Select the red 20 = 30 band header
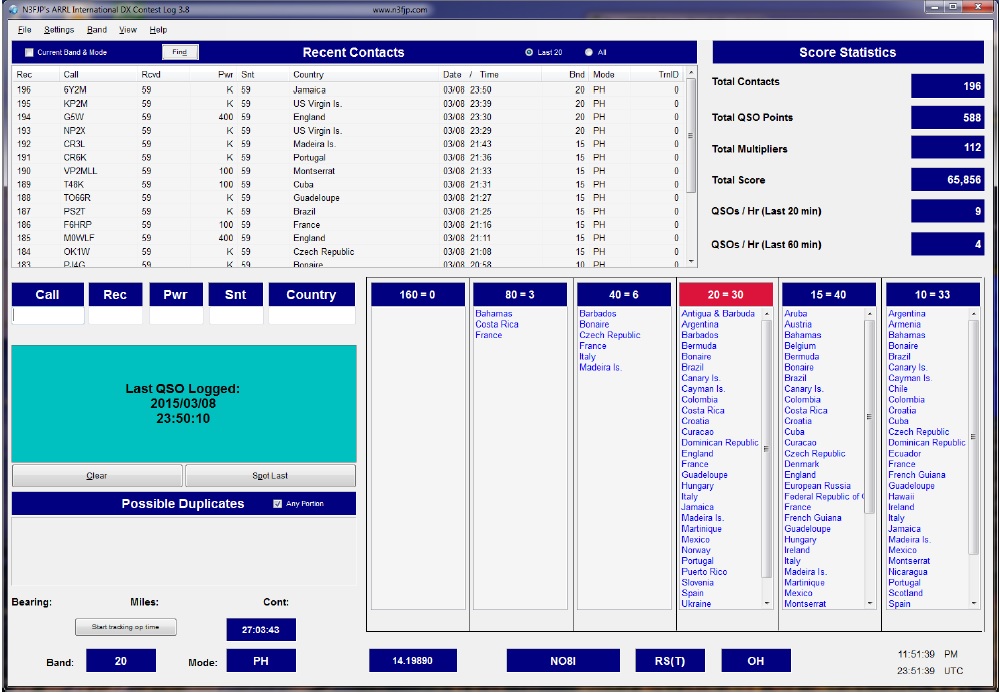1000x693 pixels. coord(726,295)
